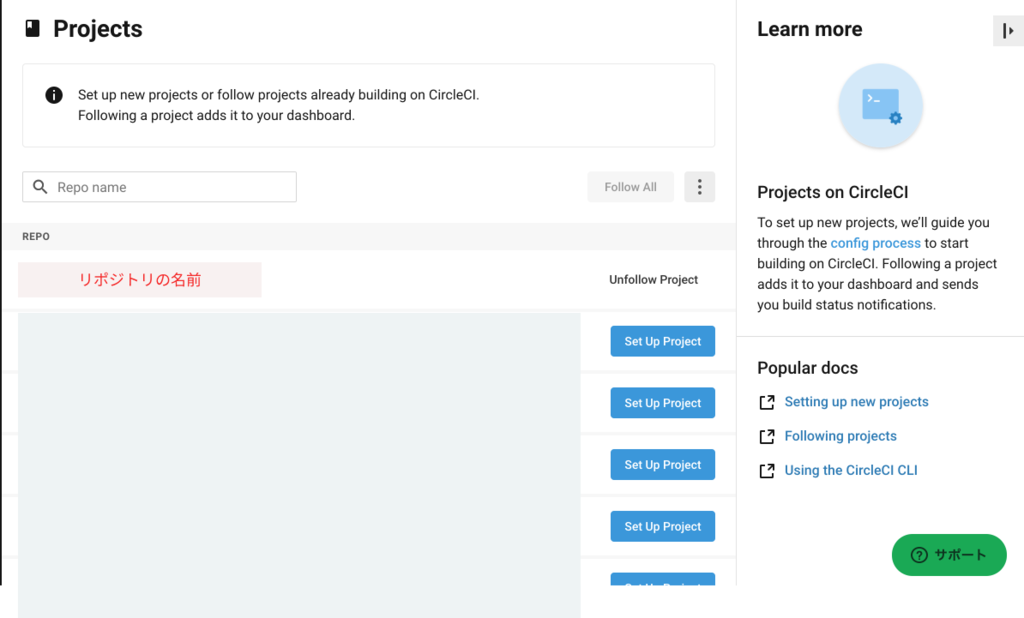Click the Projects book icon in the heading
1024x618 pixels.
click(x=33, y=29)
